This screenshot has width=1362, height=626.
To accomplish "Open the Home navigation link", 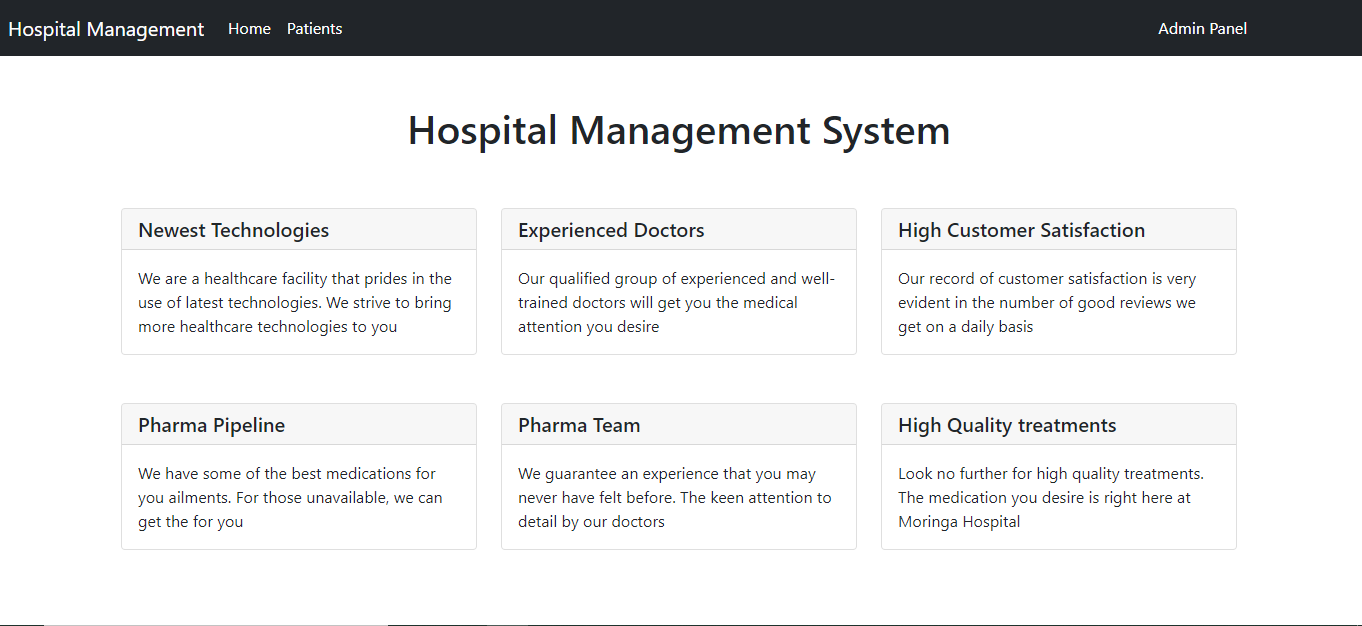I will [x=249, y=28].
